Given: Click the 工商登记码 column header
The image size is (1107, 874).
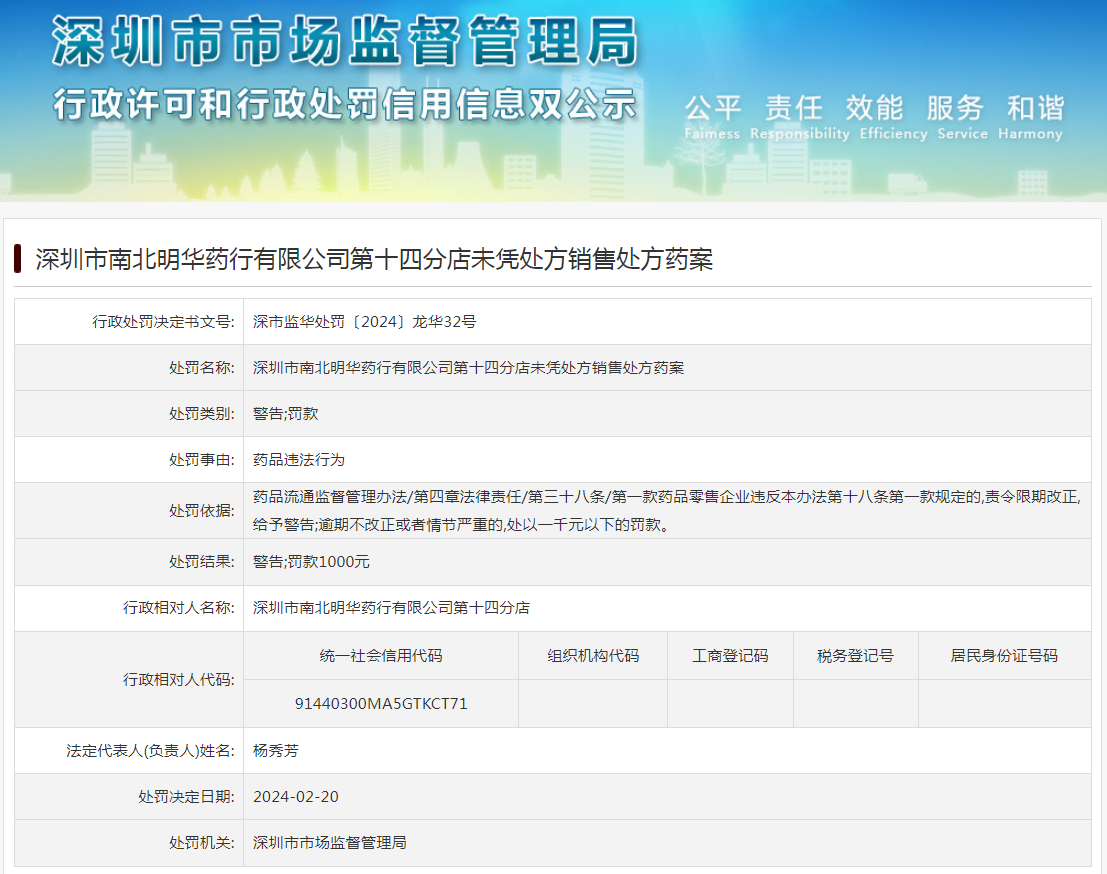Looking at the screenshot, I should click(x=730, y=656).
